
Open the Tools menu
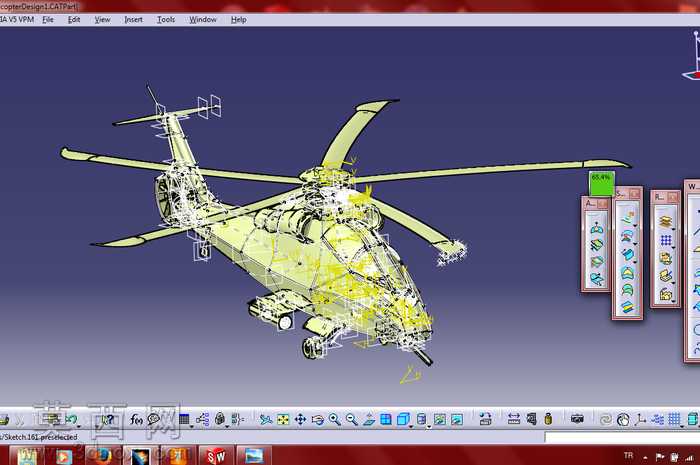tap(166, 20)
